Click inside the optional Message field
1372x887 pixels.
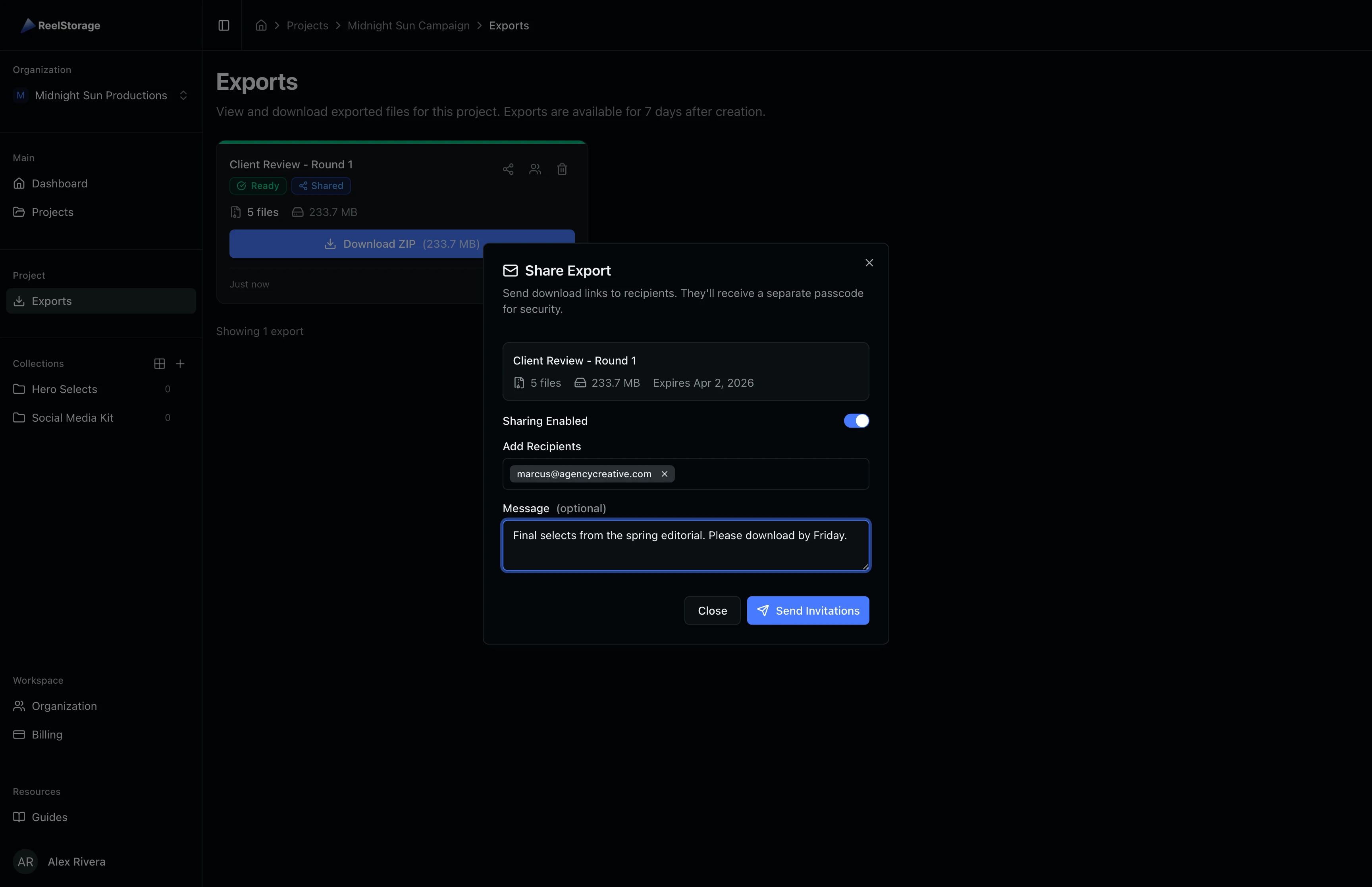pyautogui.click(x=685, y=544)
